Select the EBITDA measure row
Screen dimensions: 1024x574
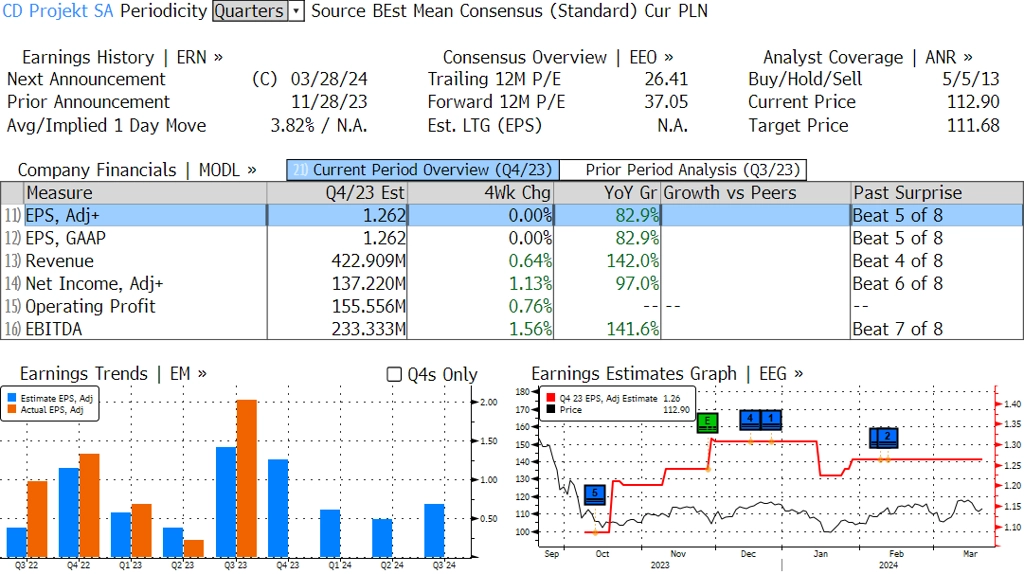(512, 329)
